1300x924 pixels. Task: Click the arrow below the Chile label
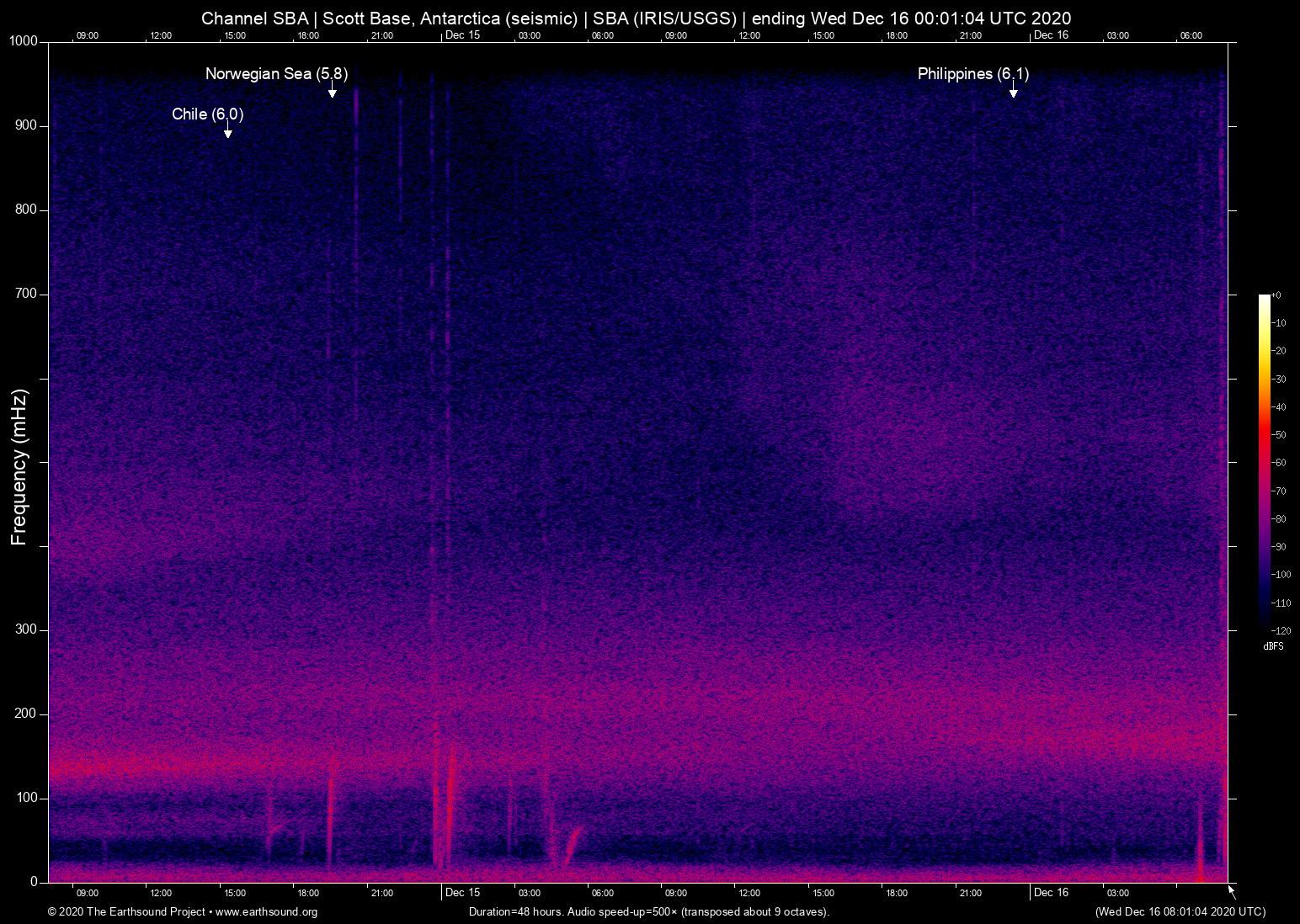point(227,132)
